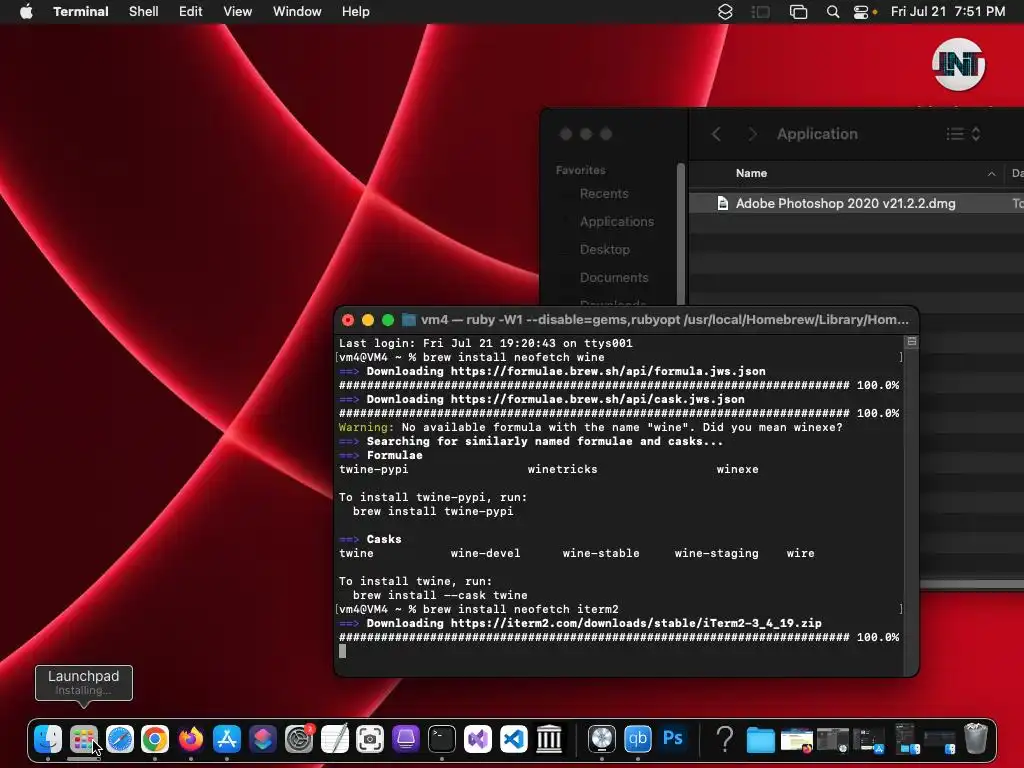Image resolution: width=1024 pixels, height=768 pixels.
Task: Open Desktop in Finder sidebar
Action: coord(605,249)
